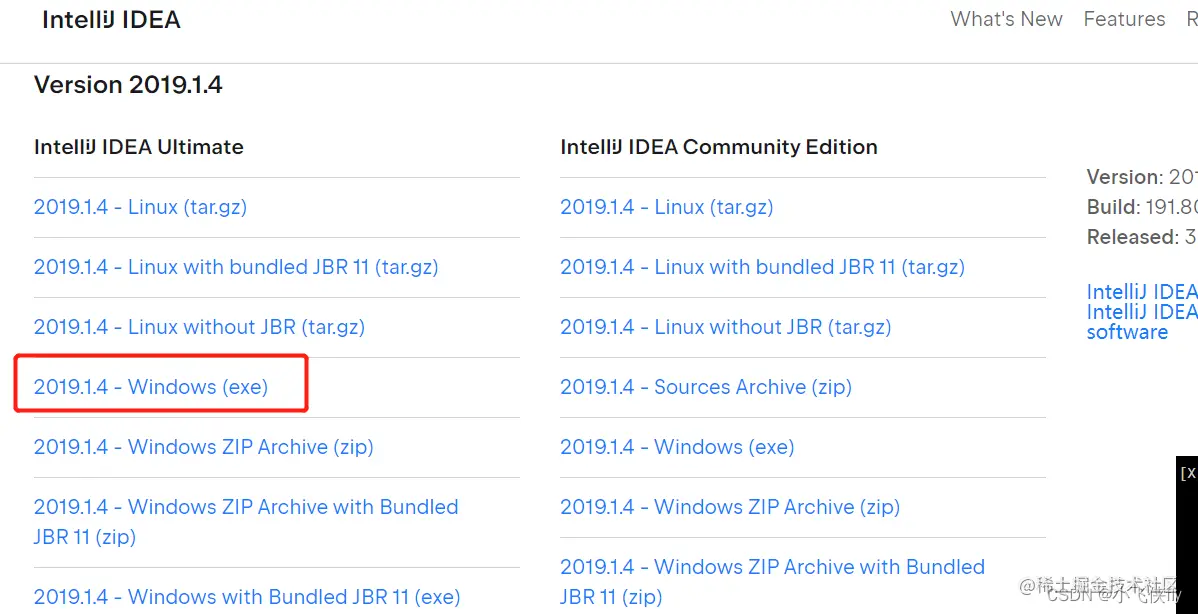Click the IntelliJ IDEA Ultimate heading
1198x614 pixels.
point(139,147)
